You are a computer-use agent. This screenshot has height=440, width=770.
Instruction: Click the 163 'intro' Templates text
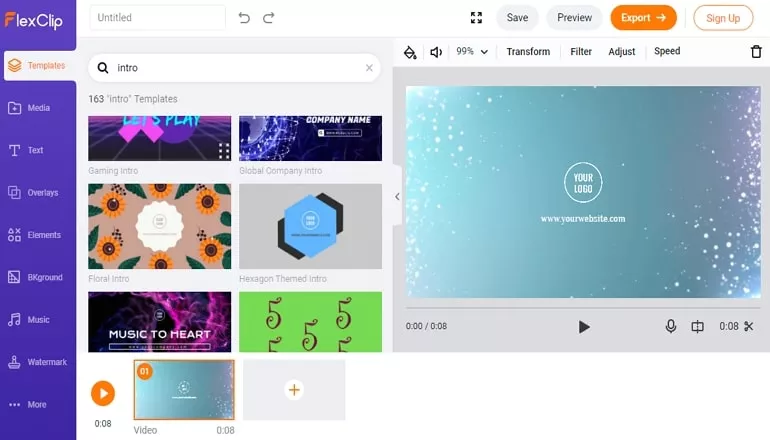133,99
